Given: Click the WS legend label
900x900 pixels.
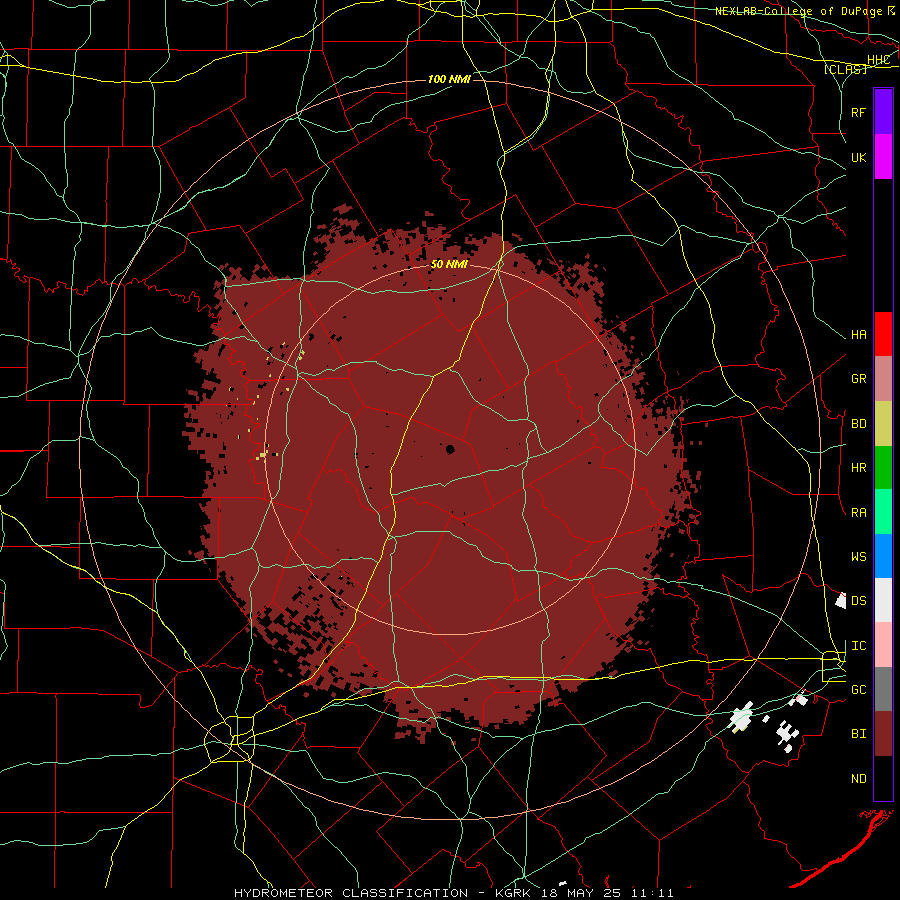Looking at the screenshot, I should (x=858, y=557).
